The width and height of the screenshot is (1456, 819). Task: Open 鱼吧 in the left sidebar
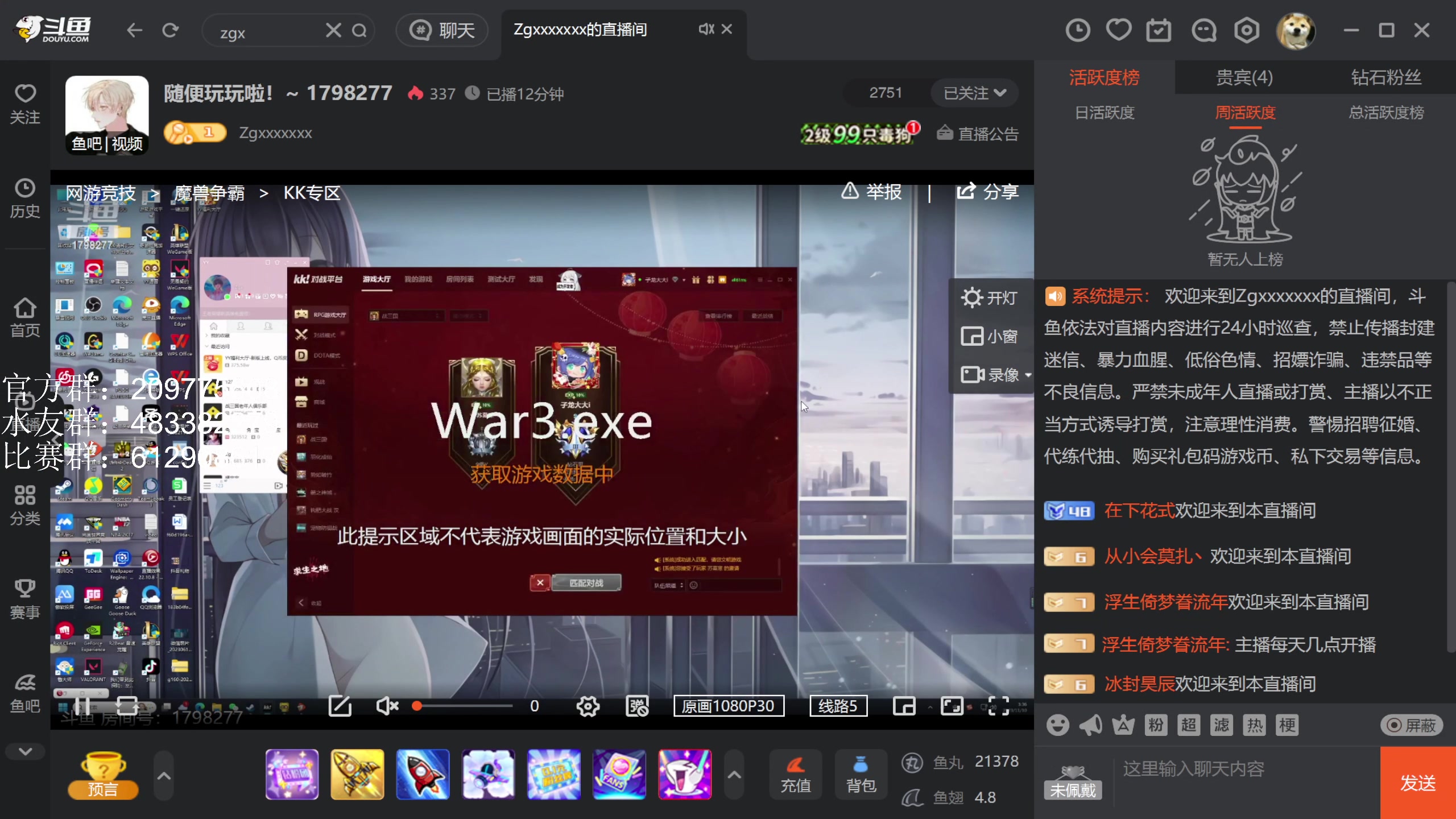tap(25, 693)
